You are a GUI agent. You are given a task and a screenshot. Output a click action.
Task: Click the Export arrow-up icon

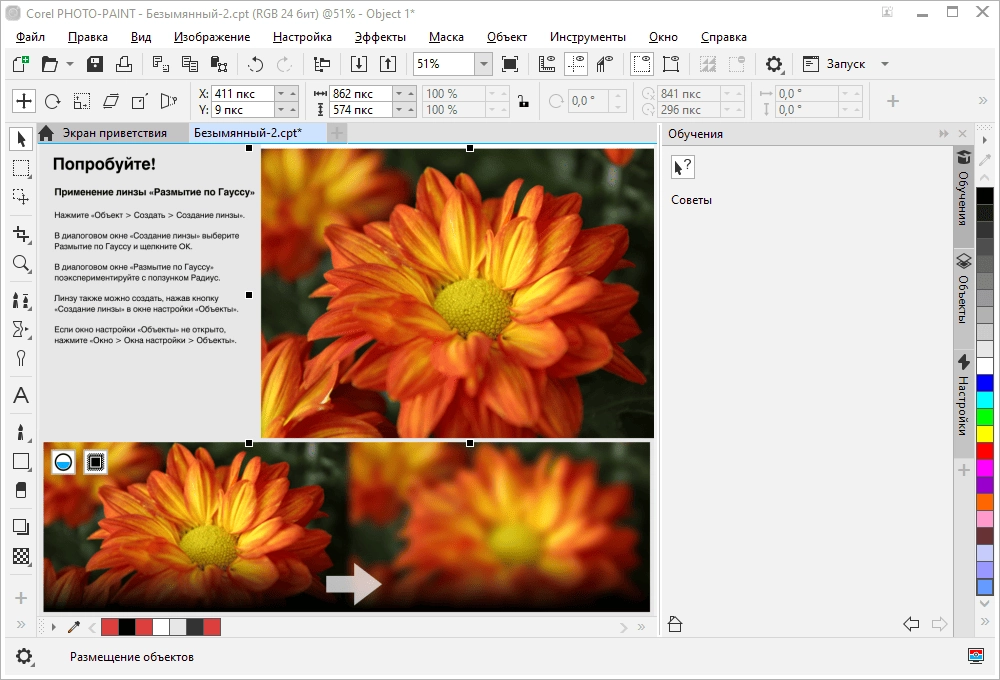click(x=388, y=64)
